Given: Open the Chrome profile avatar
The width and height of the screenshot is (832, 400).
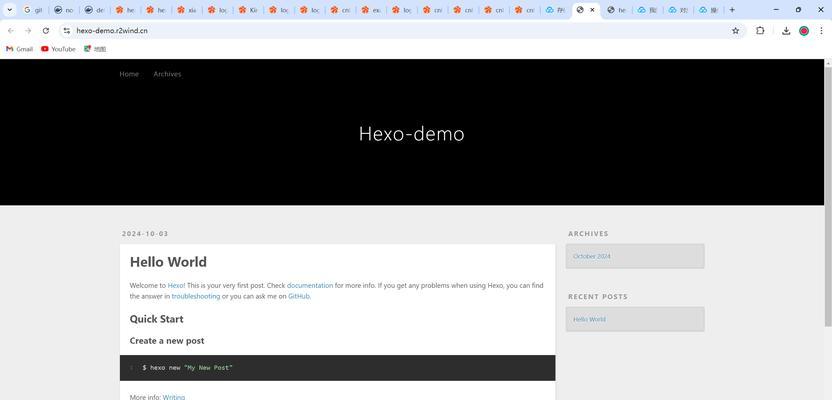Looking at the screenshot, I should [804, 31].
